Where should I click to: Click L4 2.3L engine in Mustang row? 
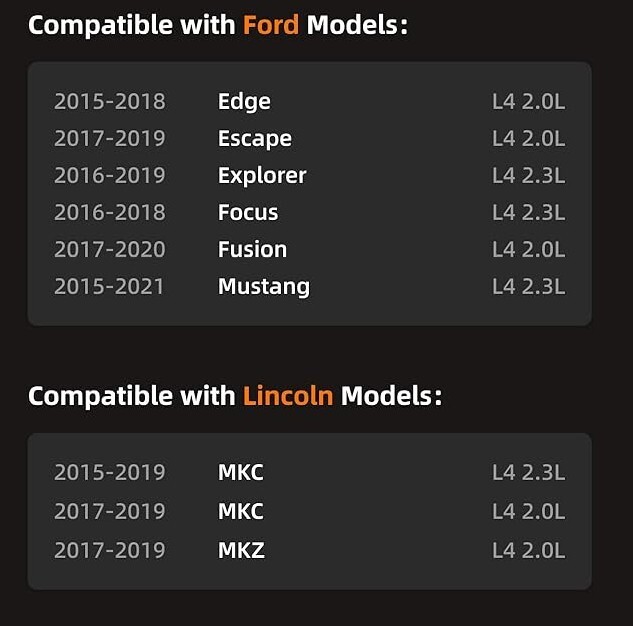pos(528,286)
